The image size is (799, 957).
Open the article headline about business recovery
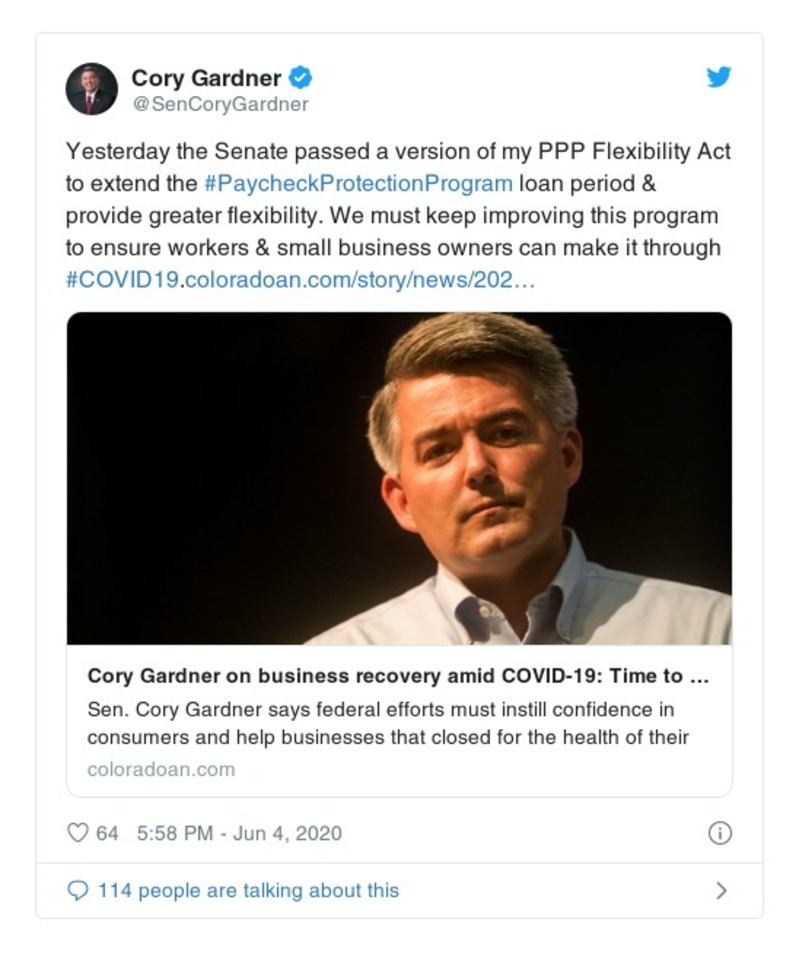click(398, 676)
